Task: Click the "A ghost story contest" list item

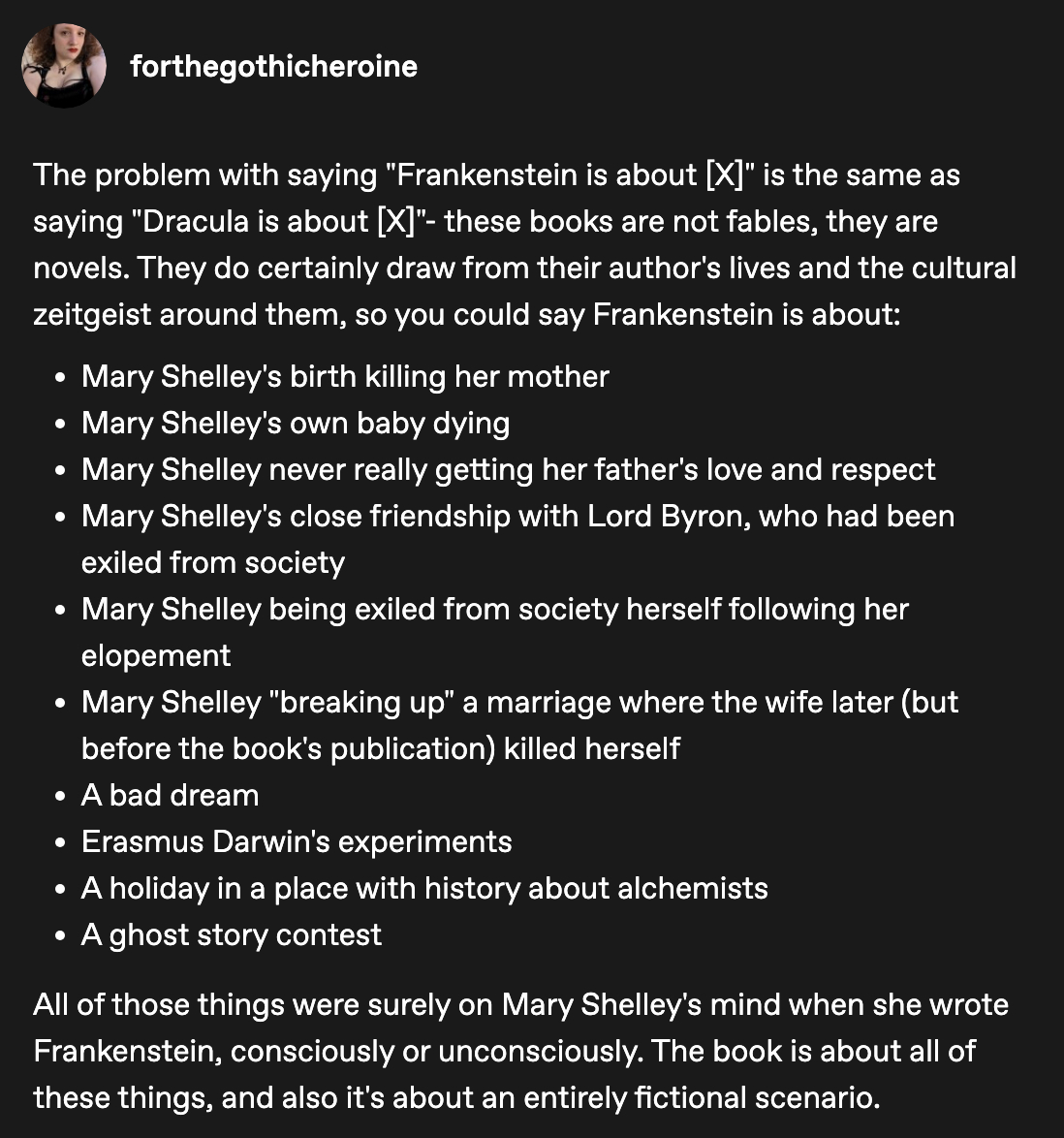Action: [232, 934]
